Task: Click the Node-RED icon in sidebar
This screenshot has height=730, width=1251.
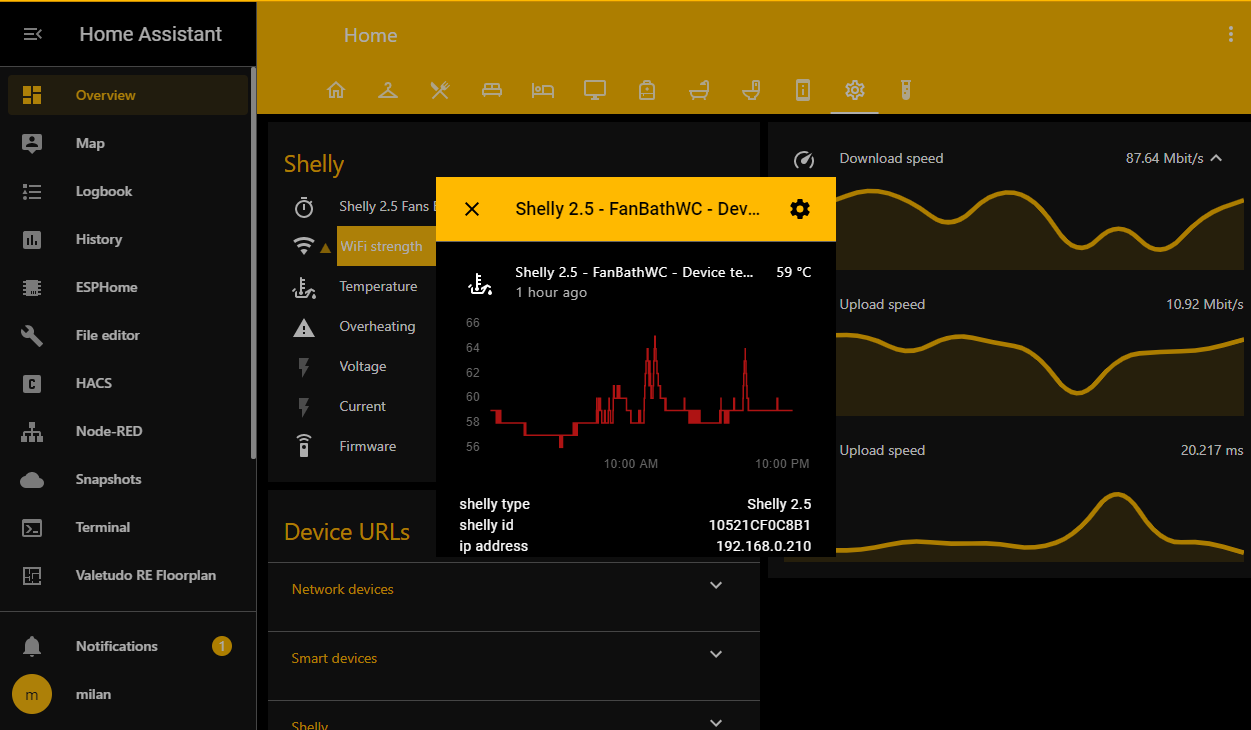Action: (x=32, y=431)
